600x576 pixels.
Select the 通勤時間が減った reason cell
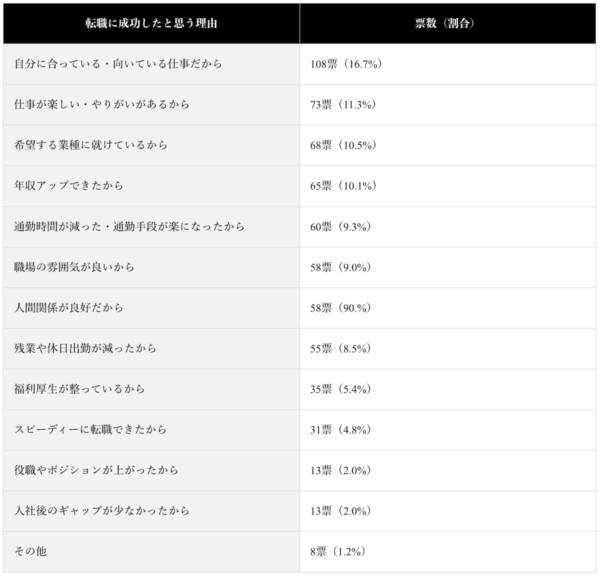point(152,227)
